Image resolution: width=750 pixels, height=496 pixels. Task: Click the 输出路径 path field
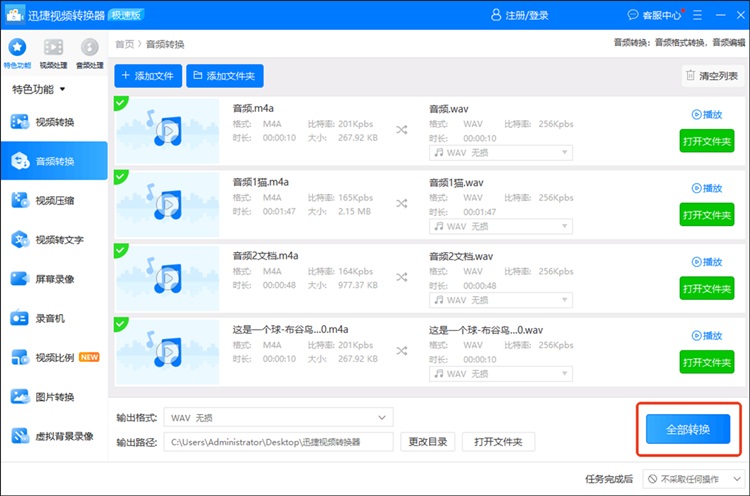[x=278, y=442]
